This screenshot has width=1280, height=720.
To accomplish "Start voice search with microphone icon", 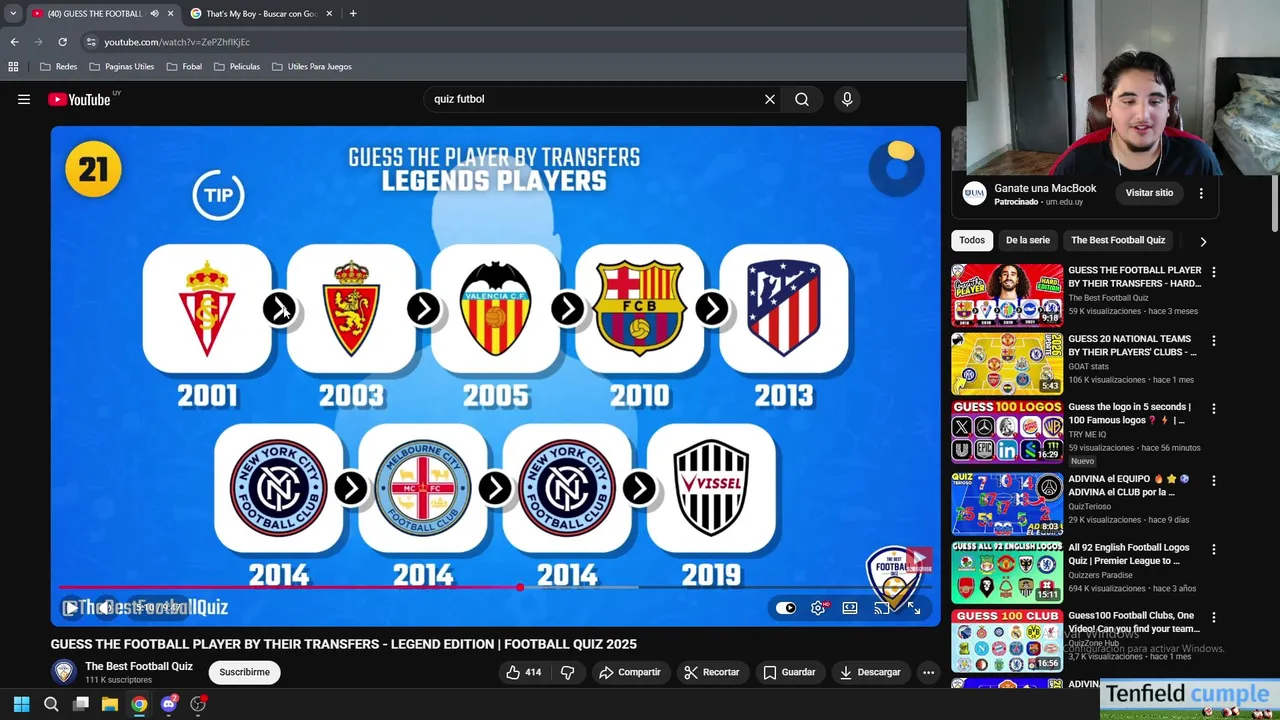I will (x=847, y=99).
